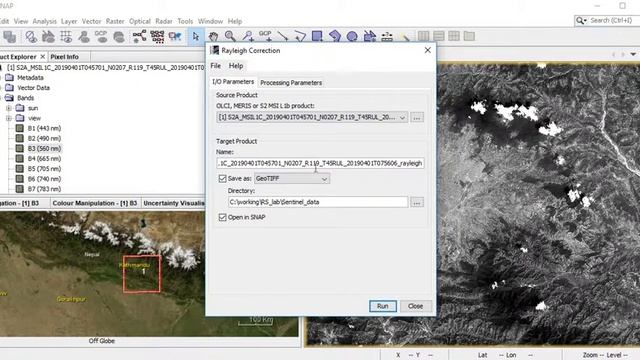640x360 pixels.
Task: Activate the hand panning tool
Action: pyautogui.click(x=213, y=36)
